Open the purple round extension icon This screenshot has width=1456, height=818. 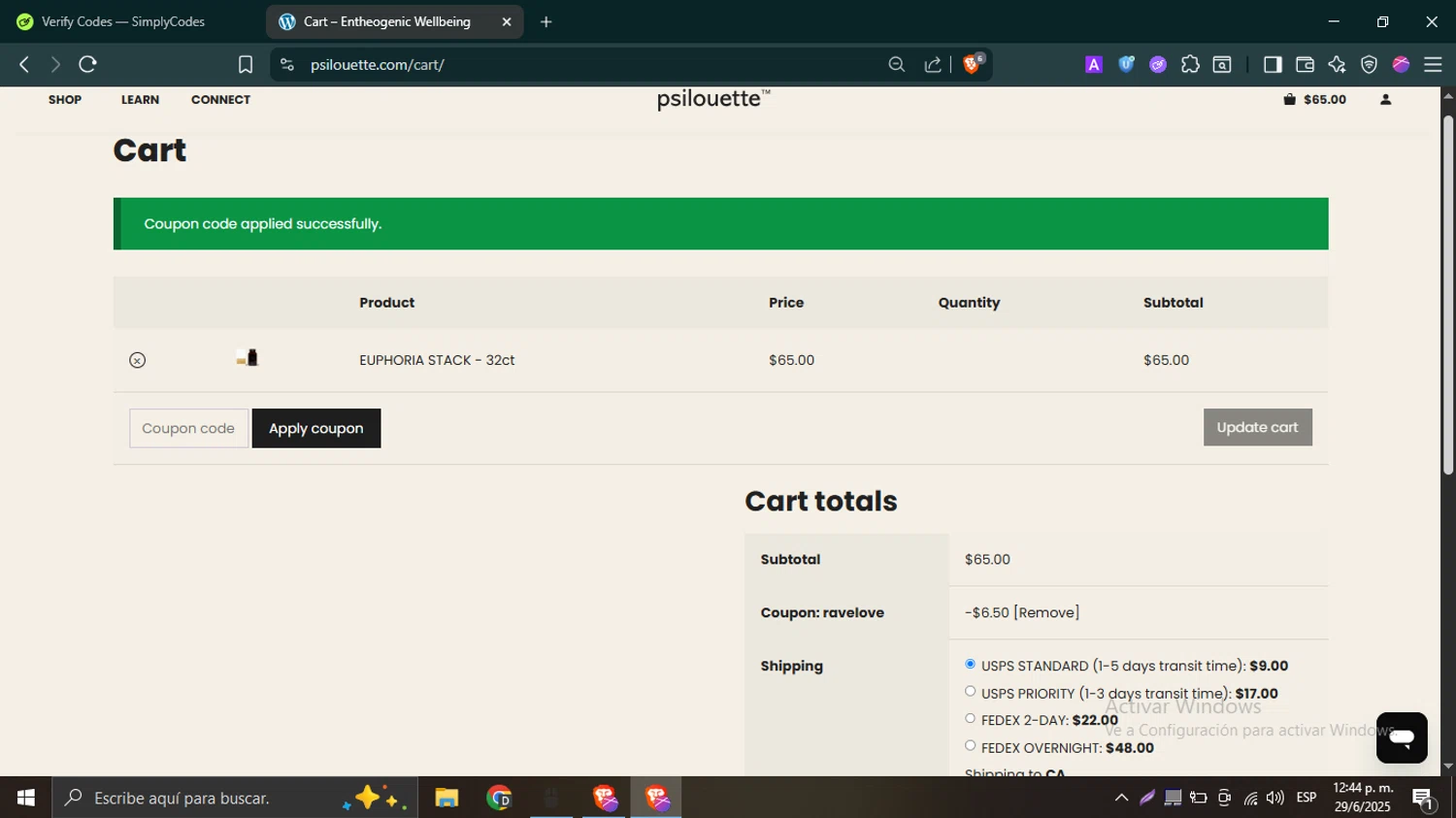click(1158, 65)
